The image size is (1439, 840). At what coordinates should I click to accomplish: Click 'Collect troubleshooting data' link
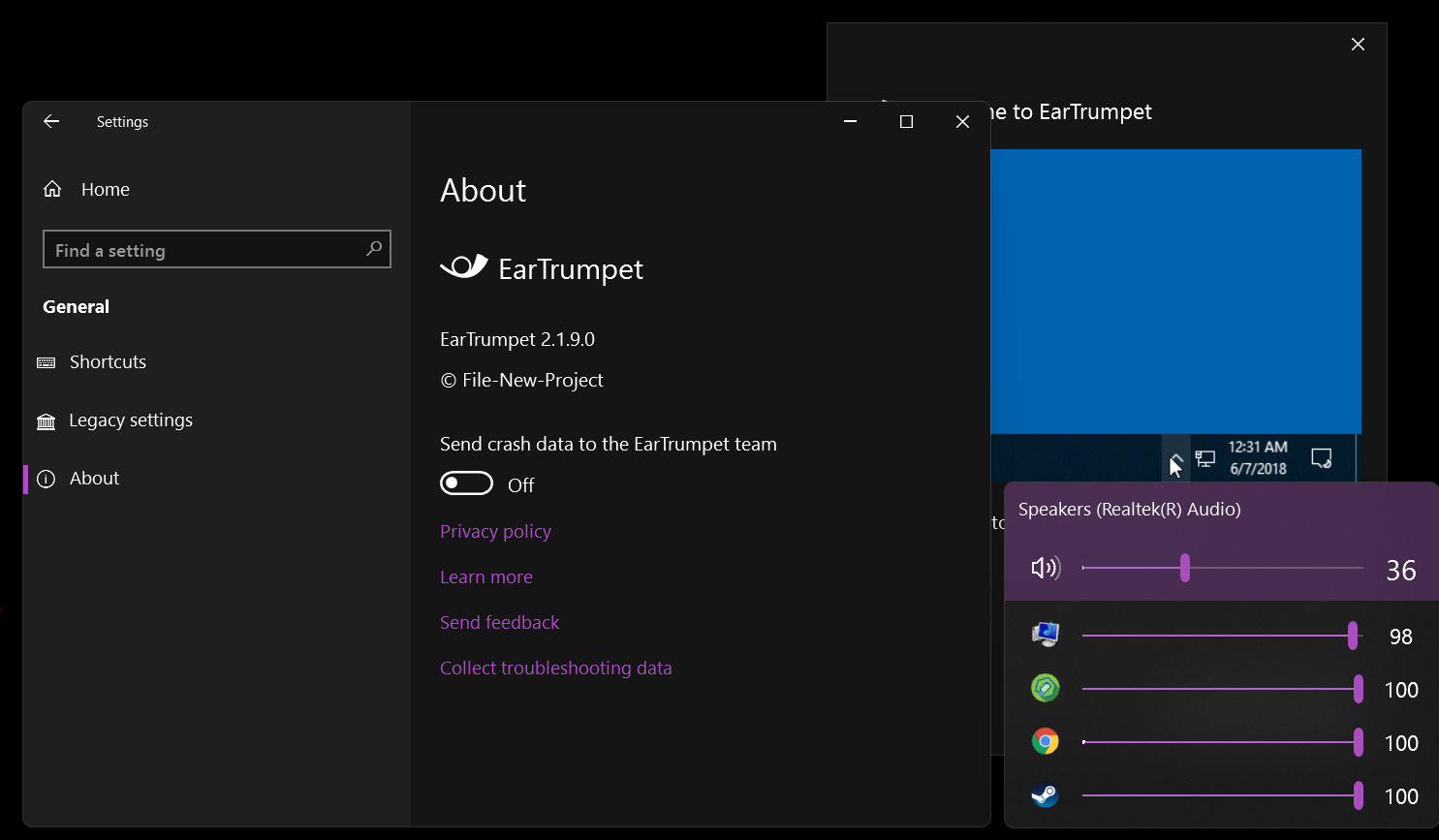pos(556,668)
